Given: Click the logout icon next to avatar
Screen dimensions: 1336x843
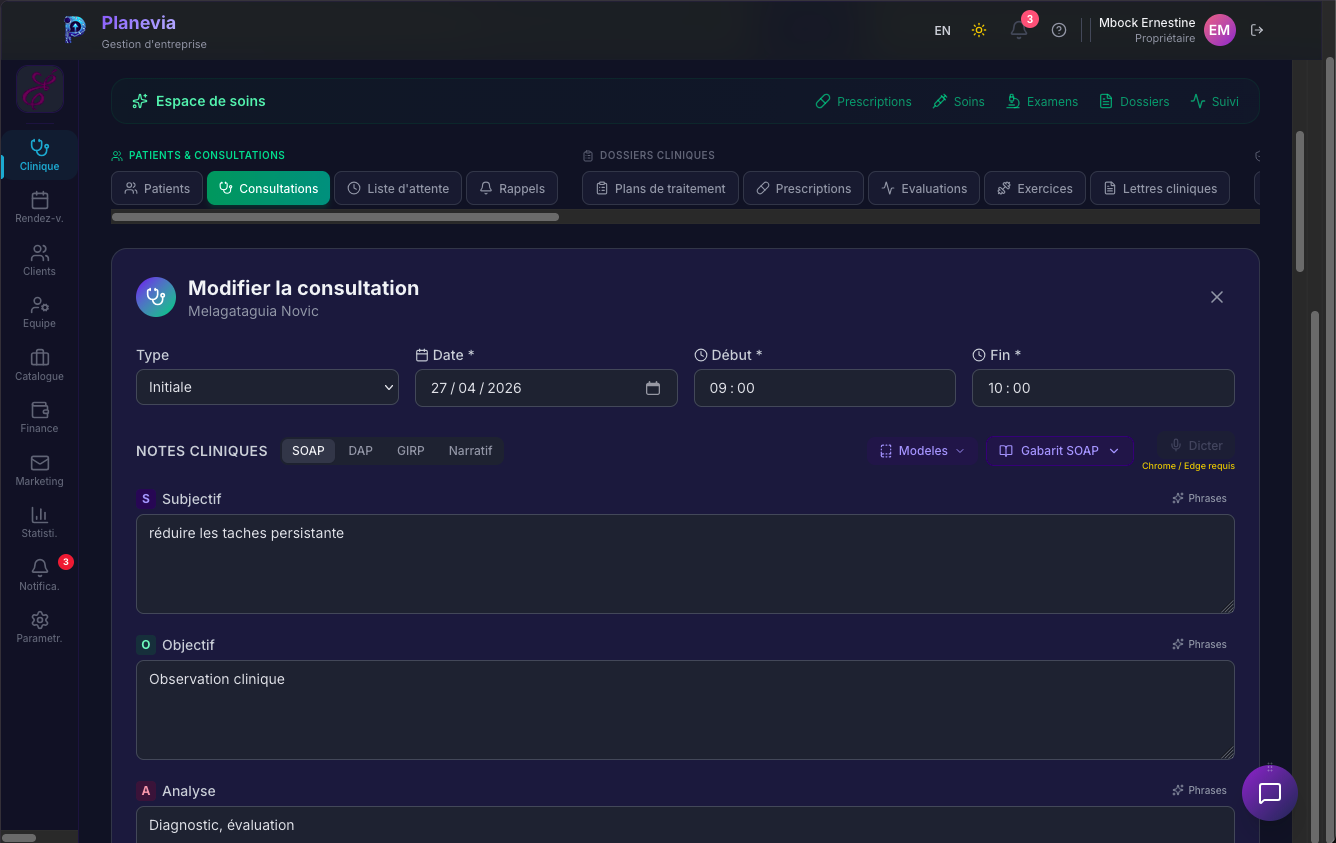Looking at the screenshot, I should point(1257,30).
